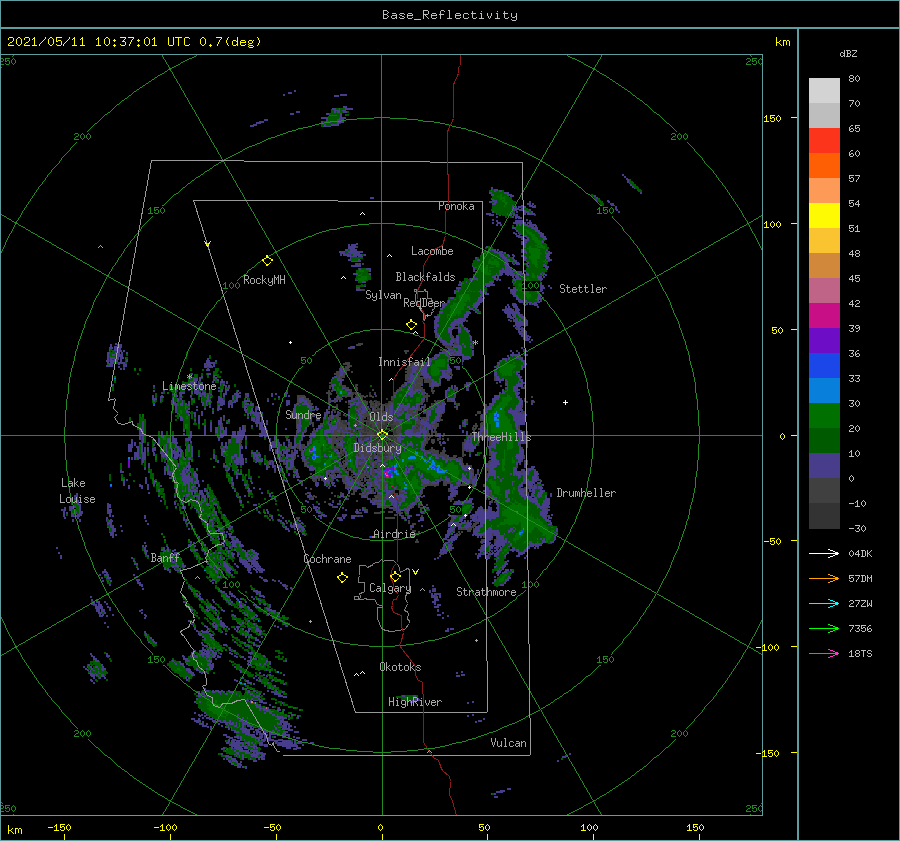Click the yellow radar-center marker near Olds
This screenshot has width=900, height=841.
382,435
